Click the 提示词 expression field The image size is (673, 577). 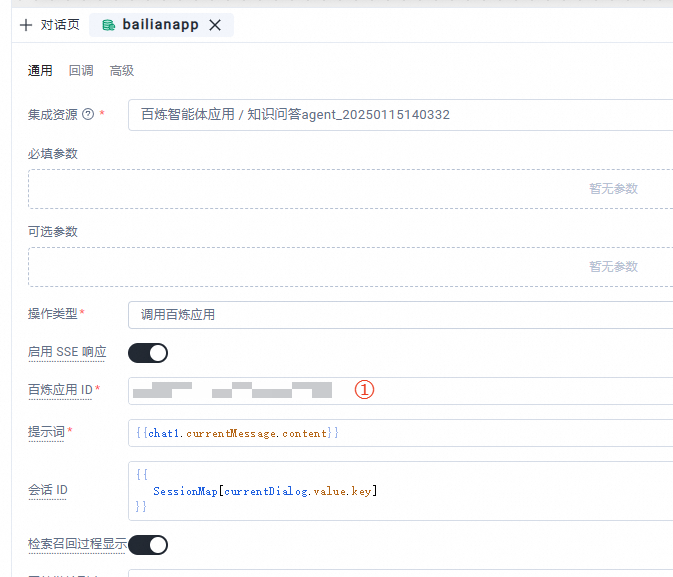(x=400, y=433)
